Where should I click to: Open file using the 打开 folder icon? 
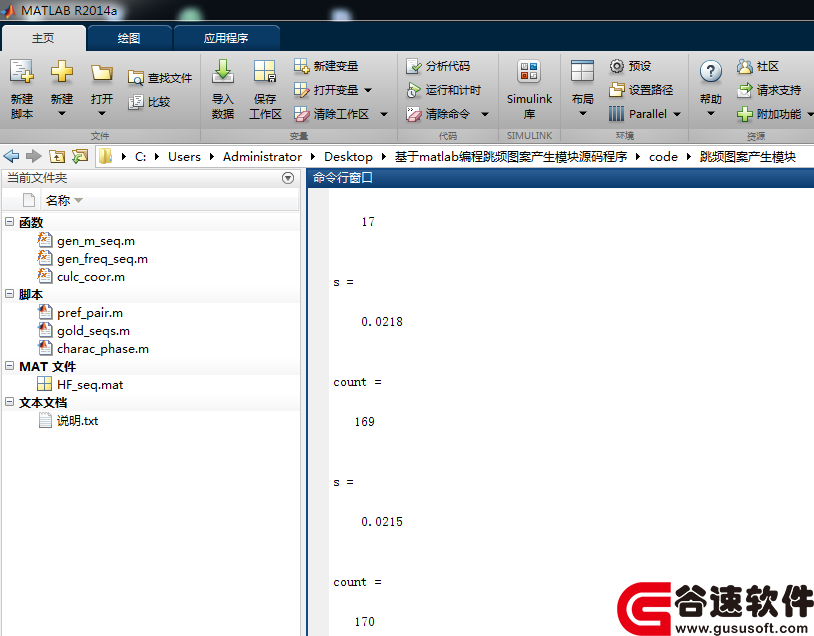pos(102,73)
